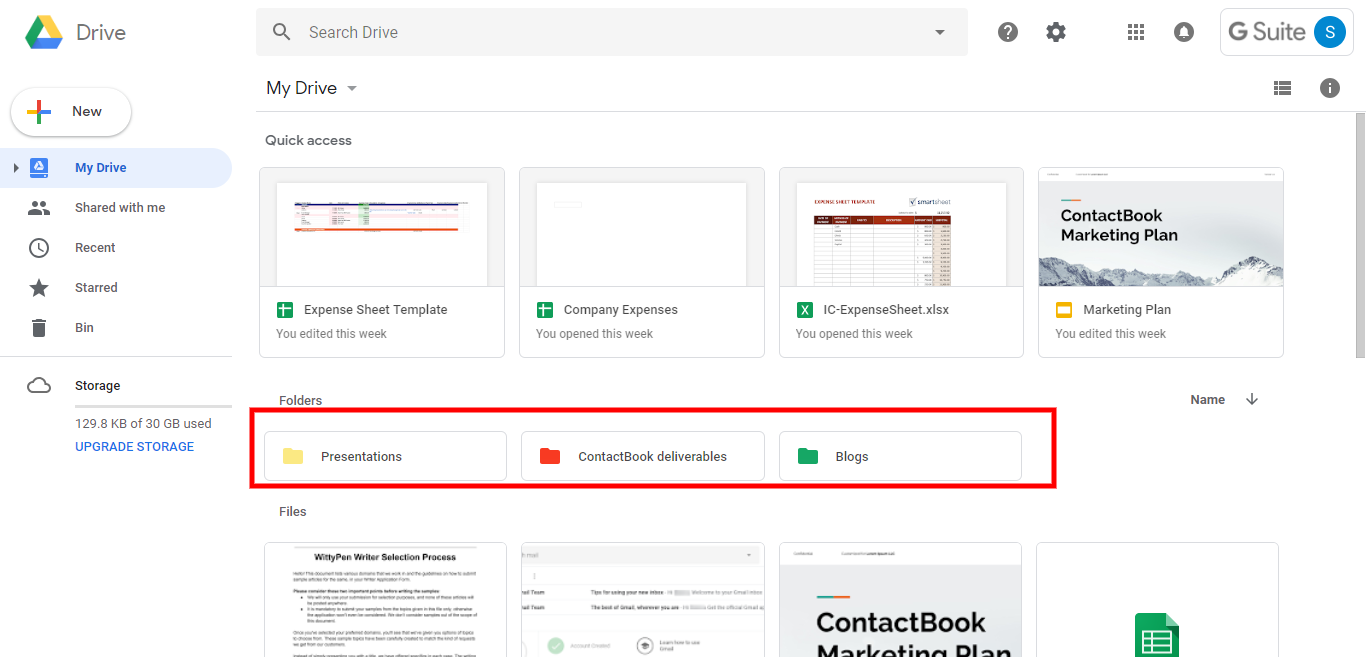1366x657 pixels.
Task: Open search options dropdown arrow
Action: point(940,32)
